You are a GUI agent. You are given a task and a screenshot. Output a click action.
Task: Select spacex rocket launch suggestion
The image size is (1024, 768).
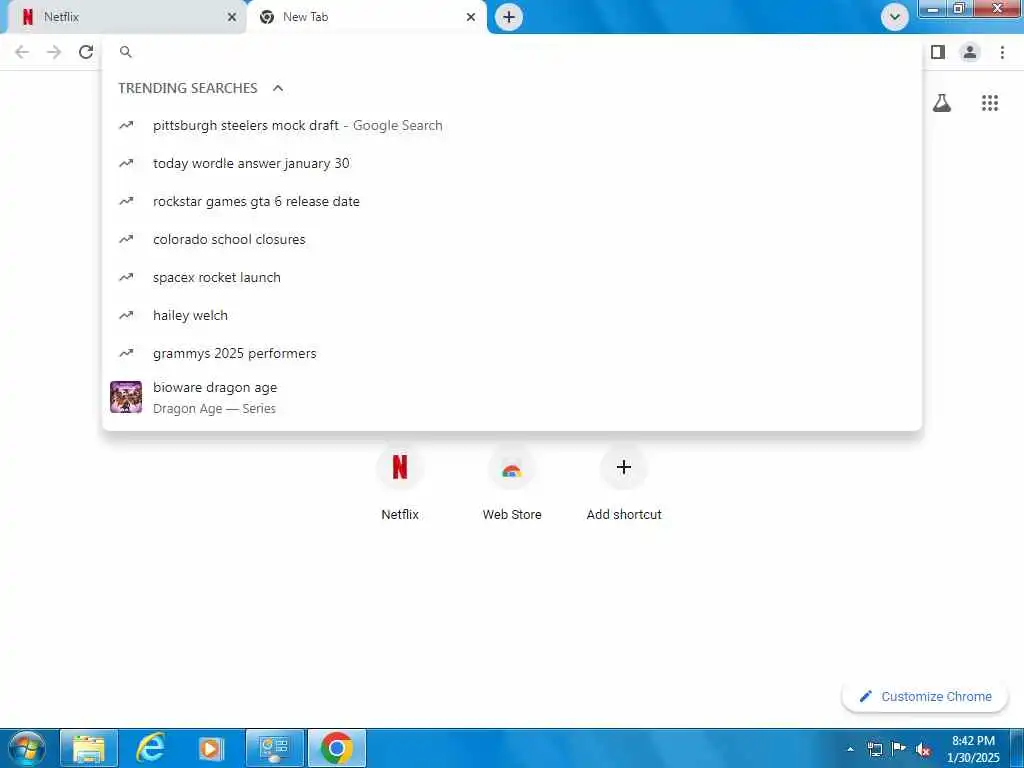click(512, 277)
